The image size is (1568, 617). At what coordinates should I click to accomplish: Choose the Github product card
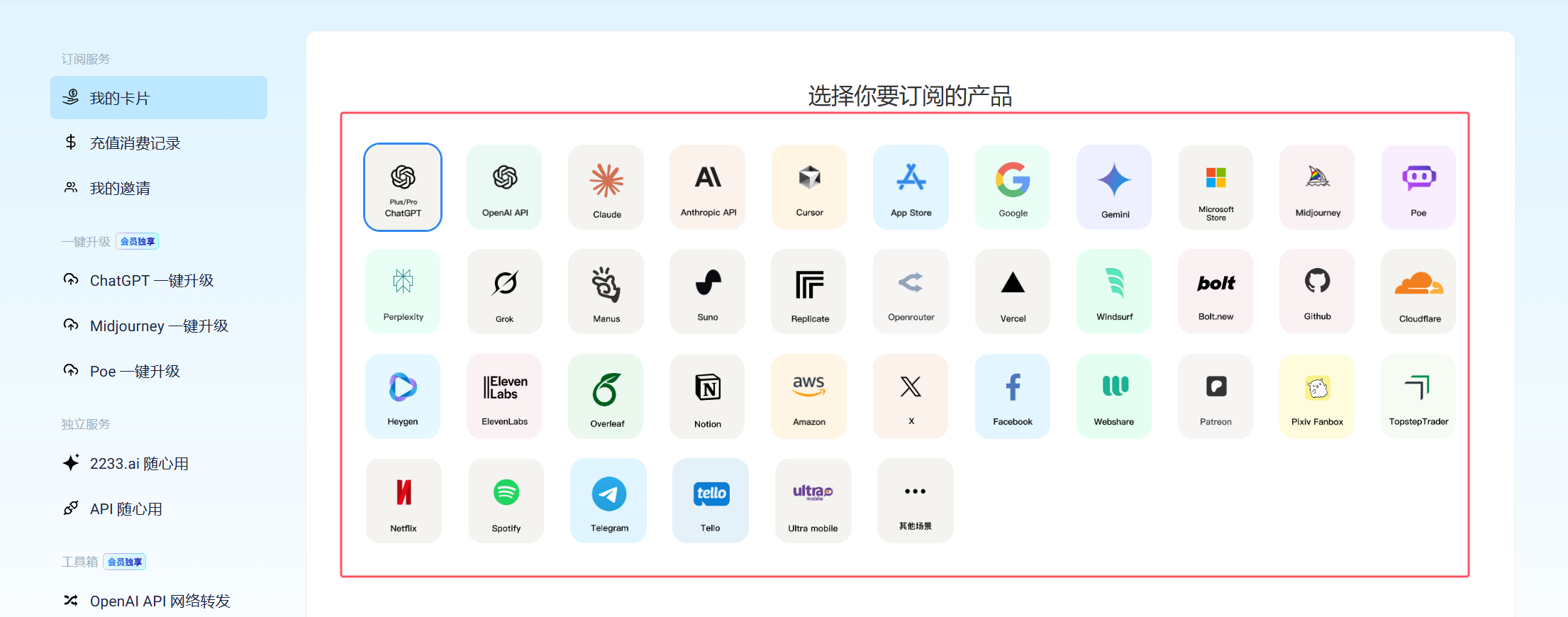click(x=1318, y=291)
